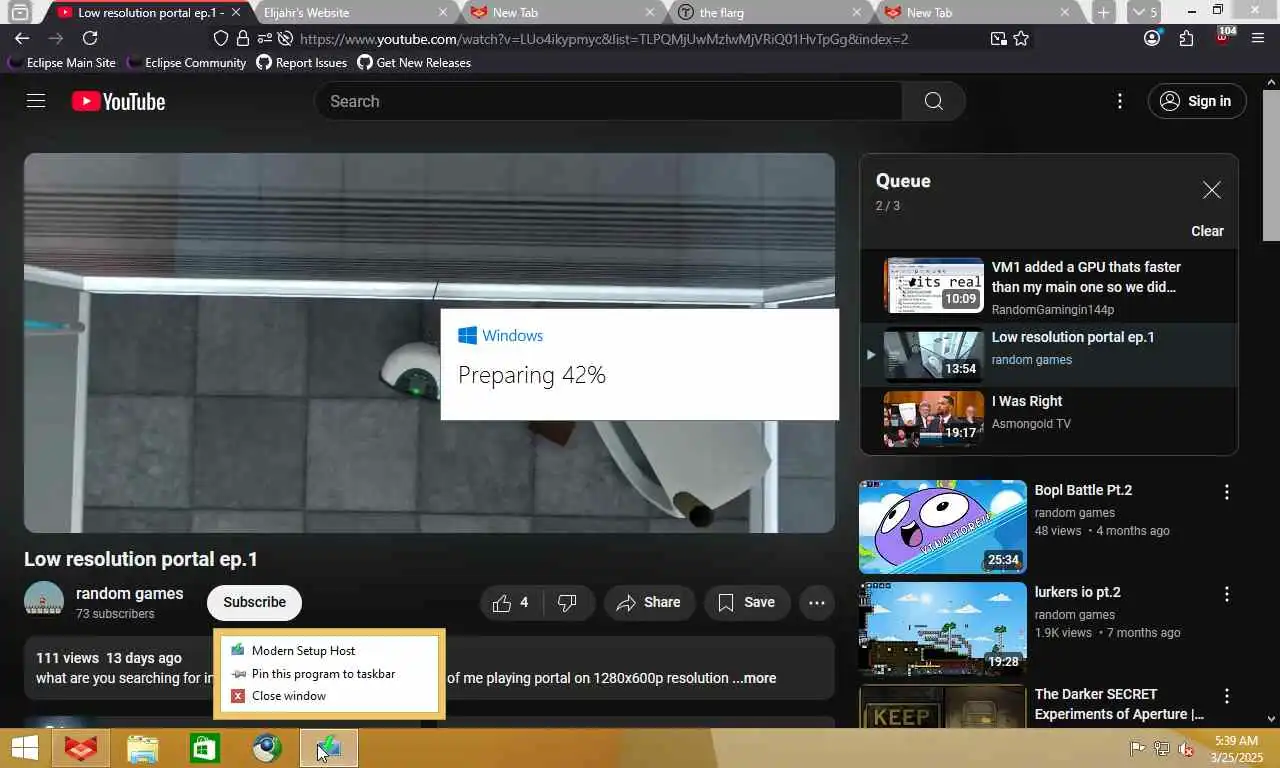Focus the YouTube search field
Image resolution: width=1280 pixels, height=768 pixels.
tap(609, 101)
